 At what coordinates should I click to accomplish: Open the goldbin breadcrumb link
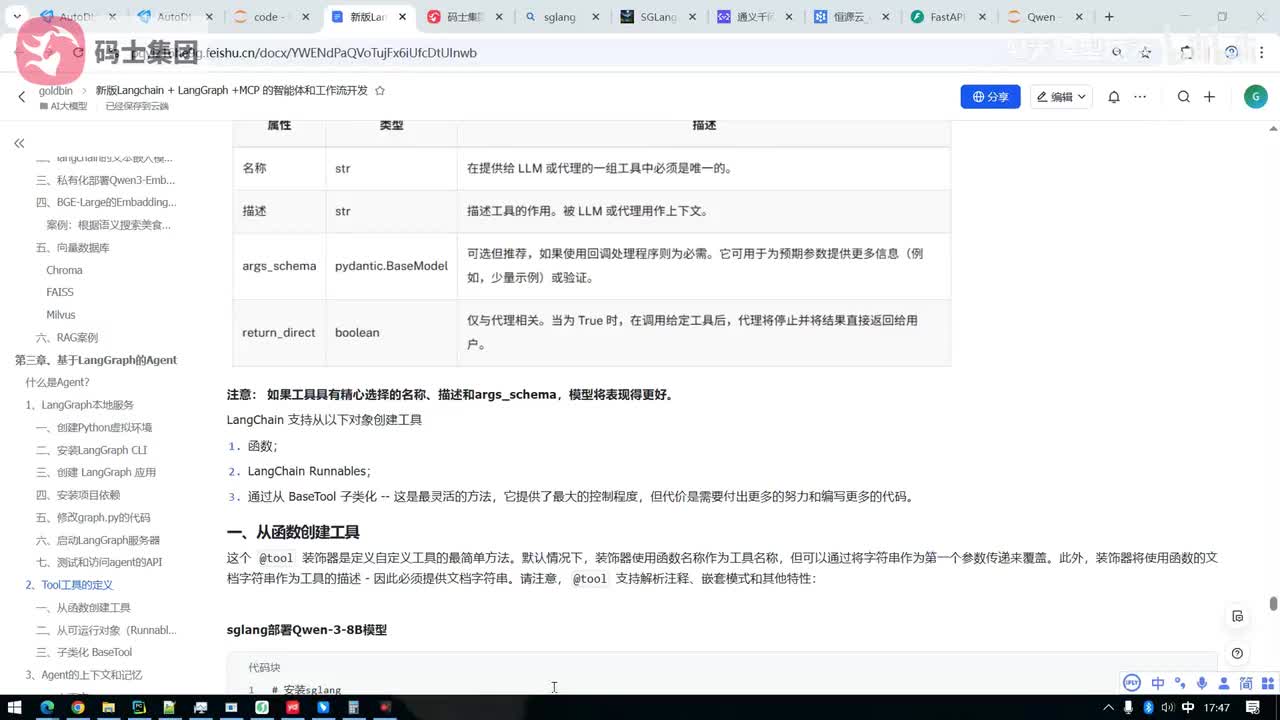[x=56, y=90]
